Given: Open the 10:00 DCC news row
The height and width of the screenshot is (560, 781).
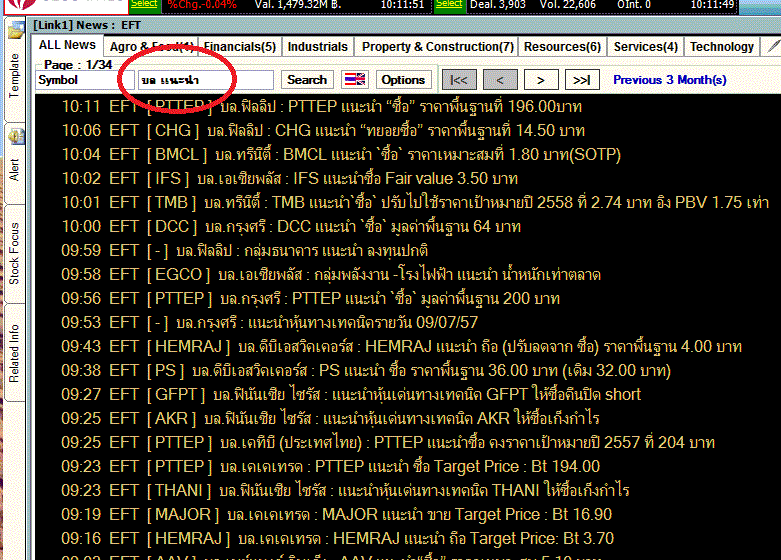Looking at the screenshot, I should pos(291,226).
